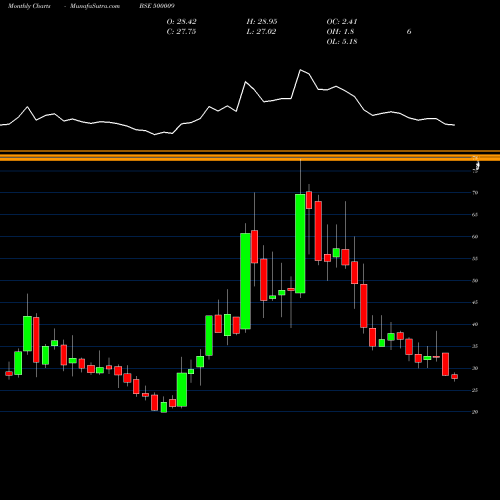The image size is (500, 500).
Task: Click the tallest green candle reaching 70
Action: (x=300, y=244)
